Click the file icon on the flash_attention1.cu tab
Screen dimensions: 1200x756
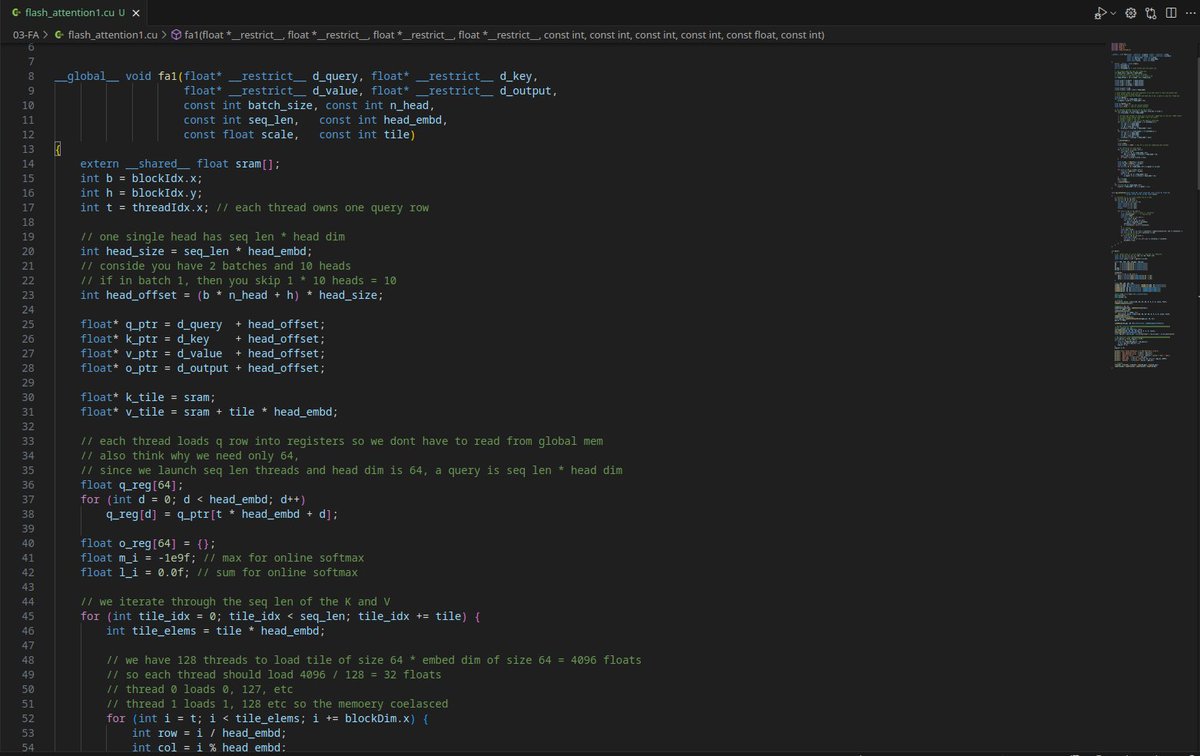point(15,13)
